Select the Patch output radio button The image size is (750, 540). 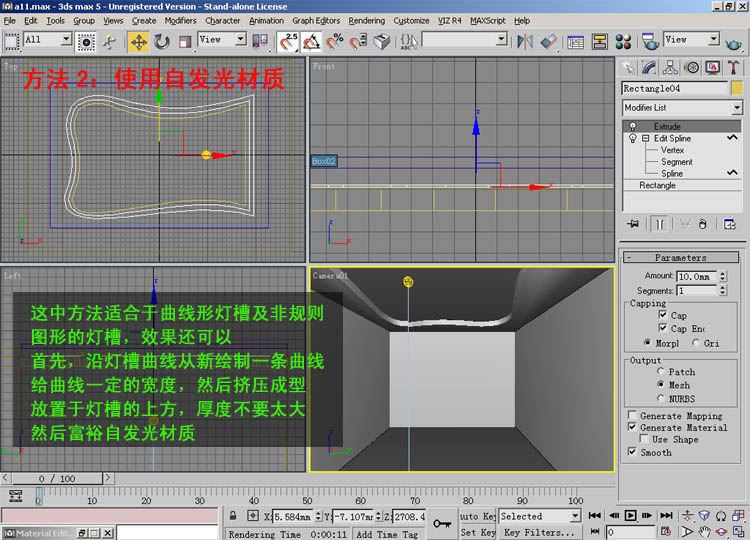click(661, 372)
